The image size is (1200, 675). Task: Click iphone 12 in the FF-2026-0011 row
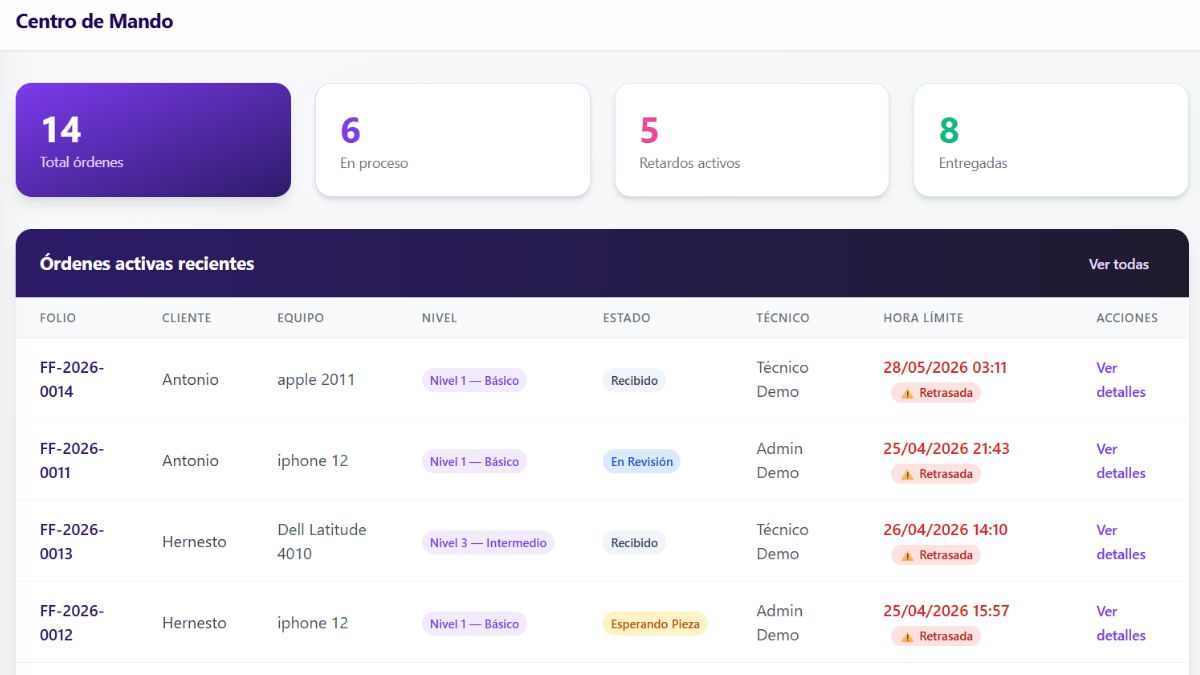[313, 461]
